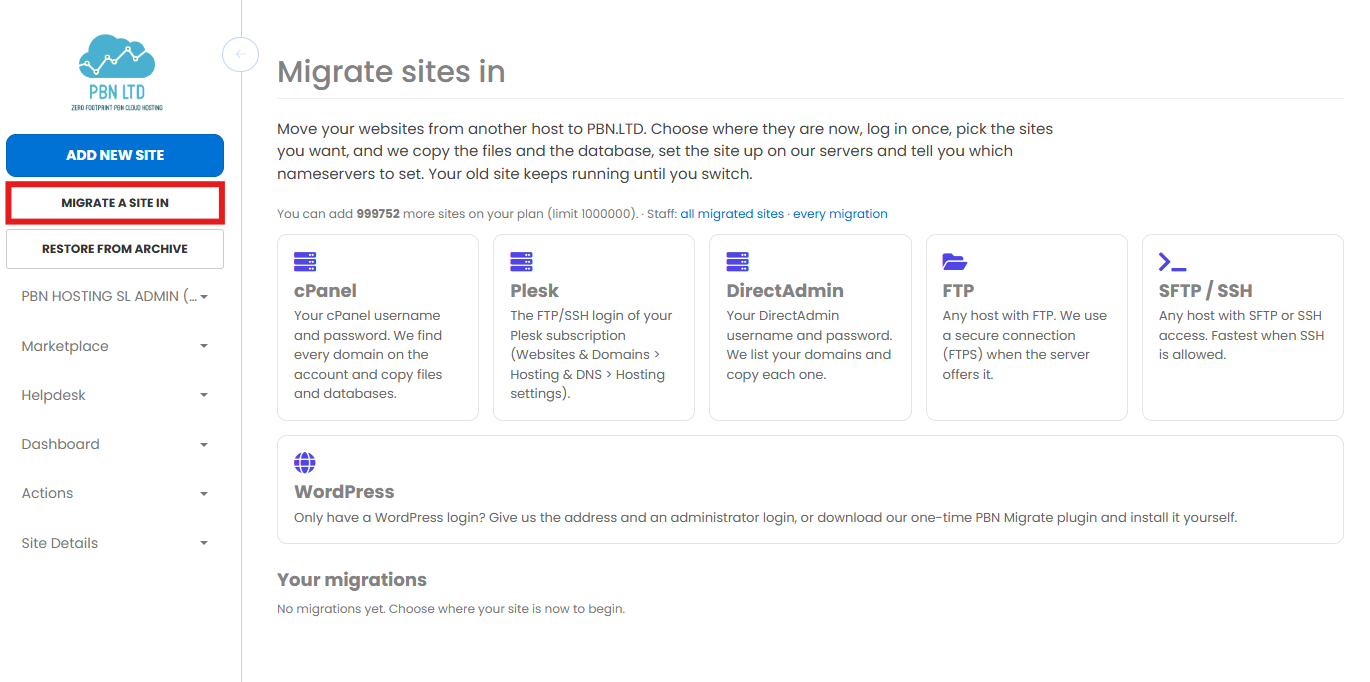
Task: Open PBN HOSTING SL ADMIN account menu
Action: (115, 297)
